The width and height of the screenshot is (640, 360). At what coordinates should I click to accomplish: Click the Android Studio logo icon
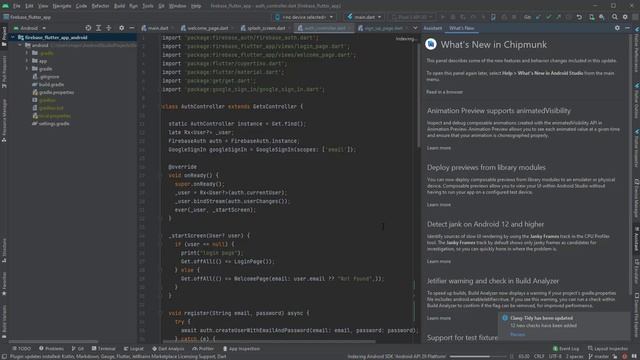click(x=5, y=6)
